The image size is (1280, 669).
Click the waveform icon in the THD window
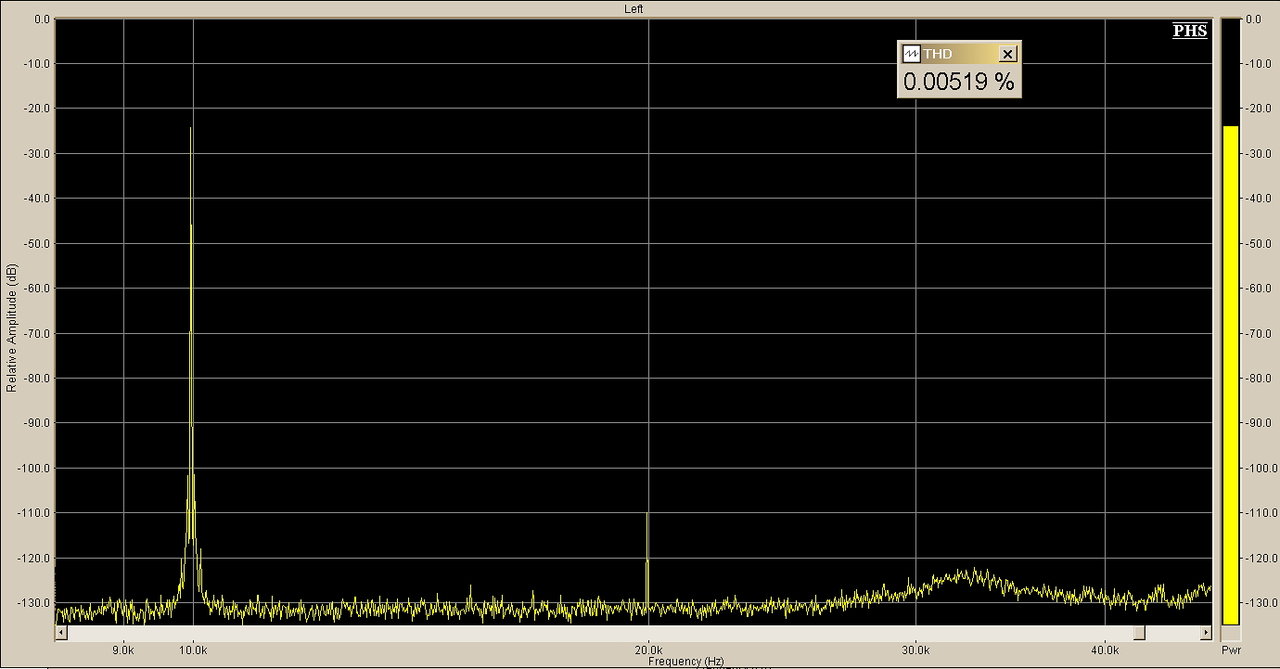click(x=911, y=54)
